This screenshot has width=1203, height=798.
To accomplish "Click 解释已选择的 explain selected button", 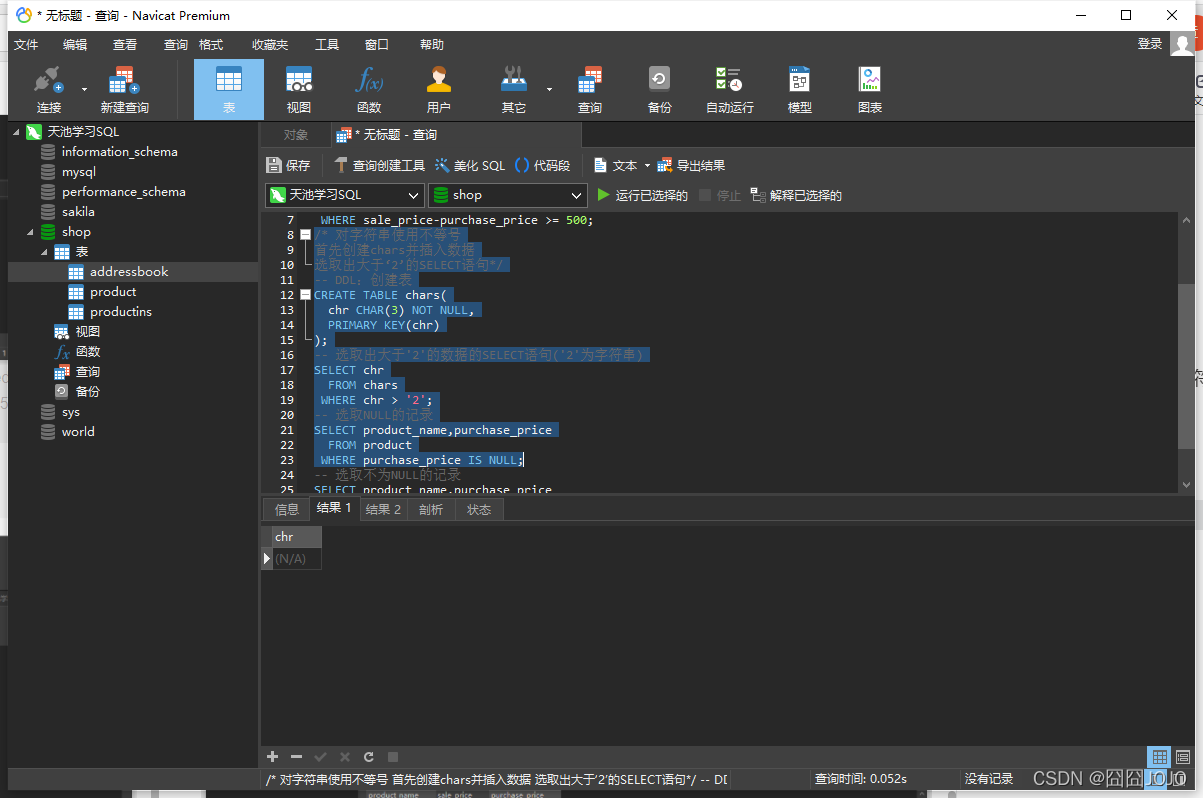I will click(796, 195).
